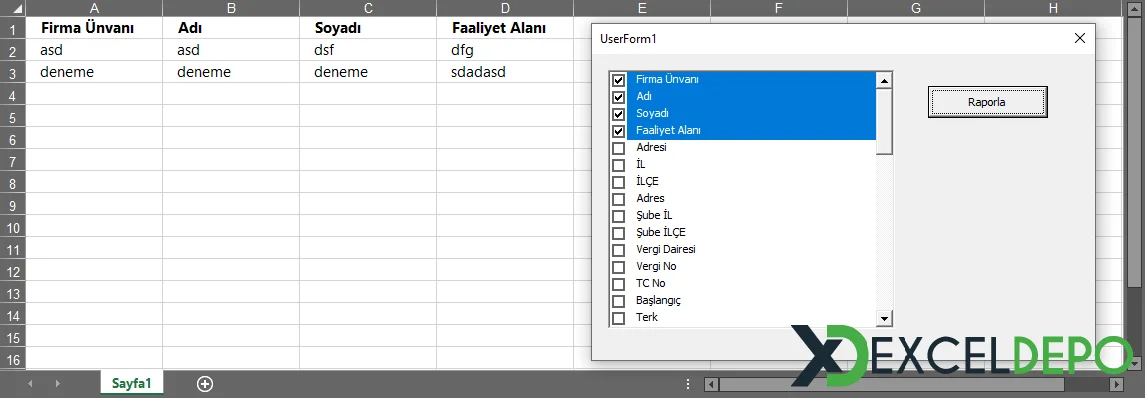
Task: Select the Faaliyet Alanı header cell
Action: pos(505,28)
